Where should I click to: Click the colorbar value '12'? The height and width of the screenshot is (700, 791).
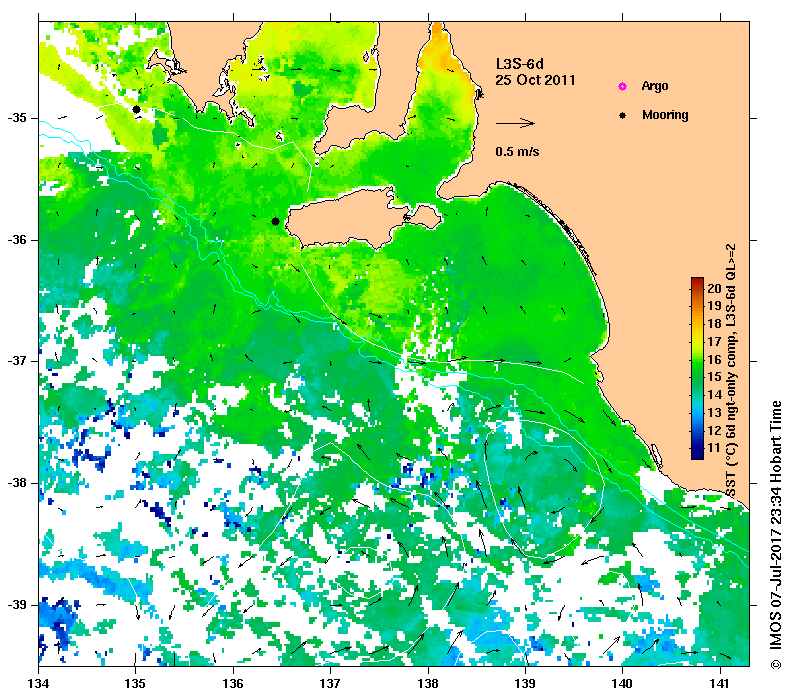[714, 430]
